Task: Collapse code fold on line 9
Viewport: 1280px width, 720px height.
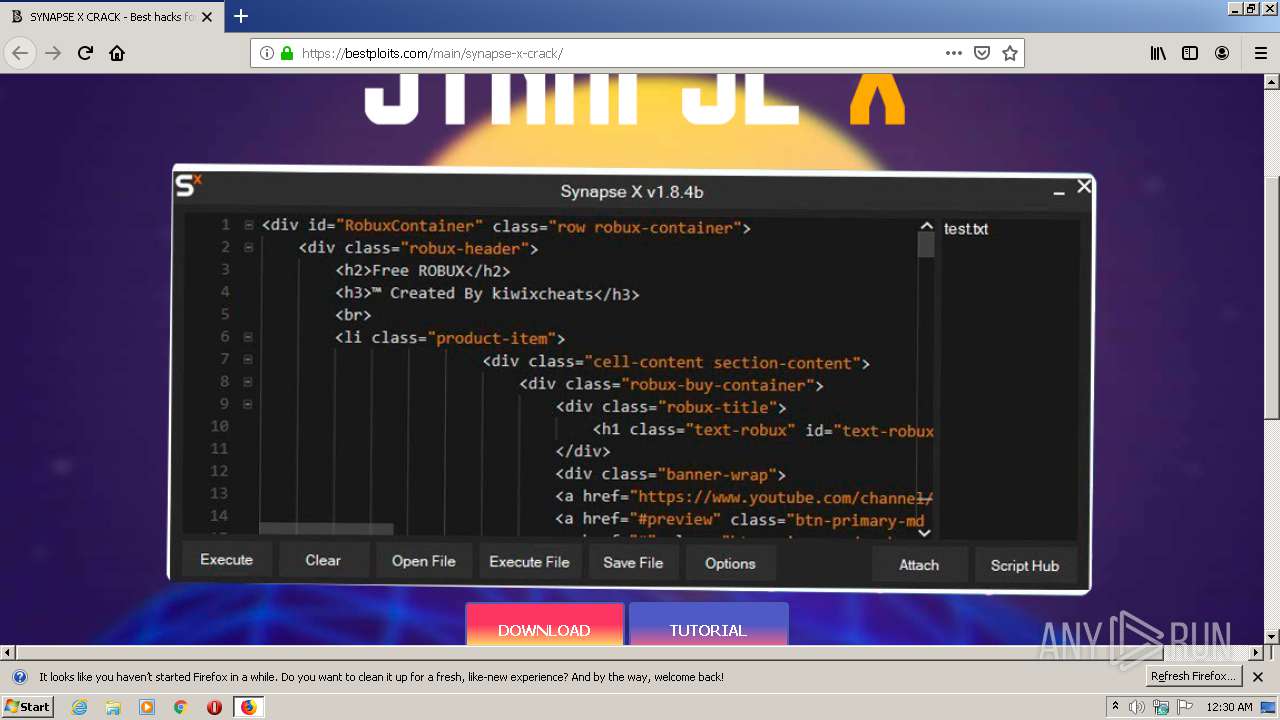Action: point(249,404)
